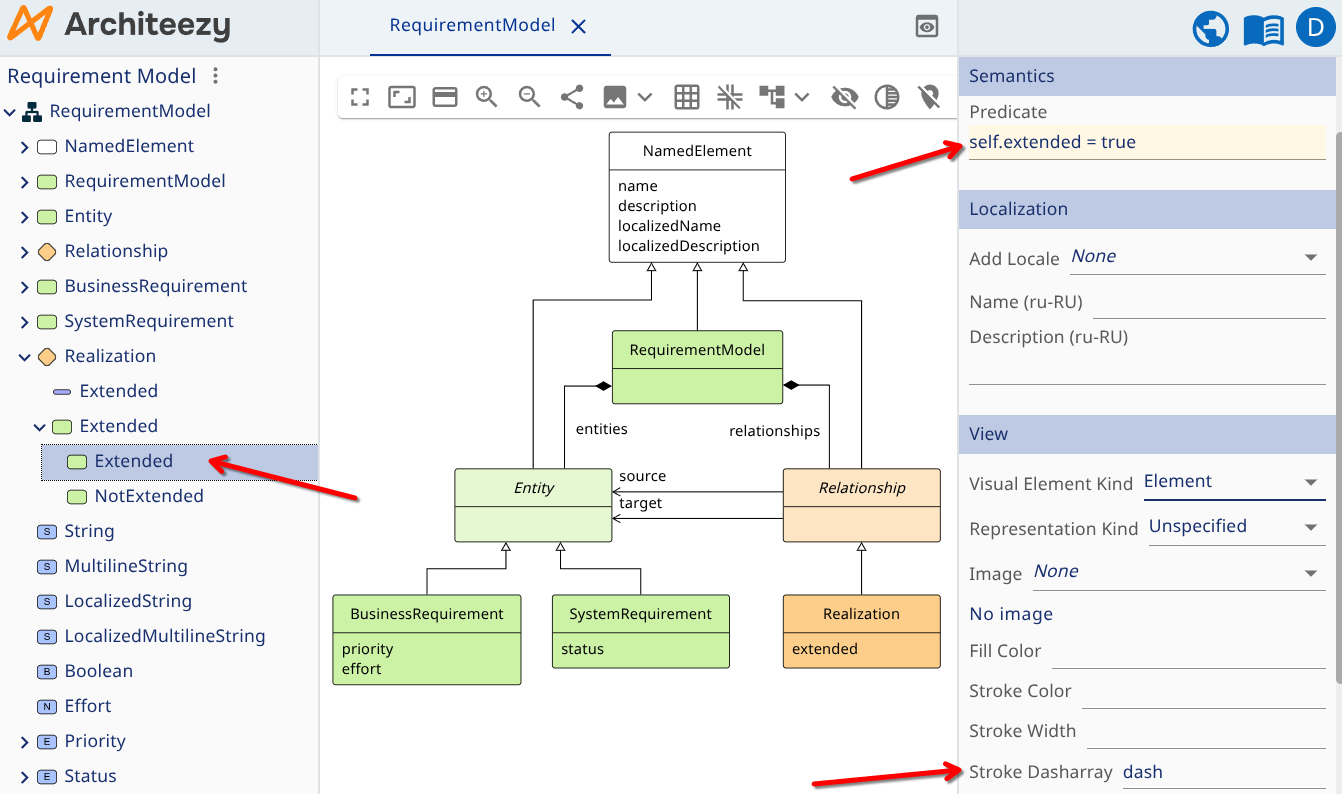The height and width of the screenshot is (794, 1342).
Task: Click the Predicate input field
Action: [1146, 142]
